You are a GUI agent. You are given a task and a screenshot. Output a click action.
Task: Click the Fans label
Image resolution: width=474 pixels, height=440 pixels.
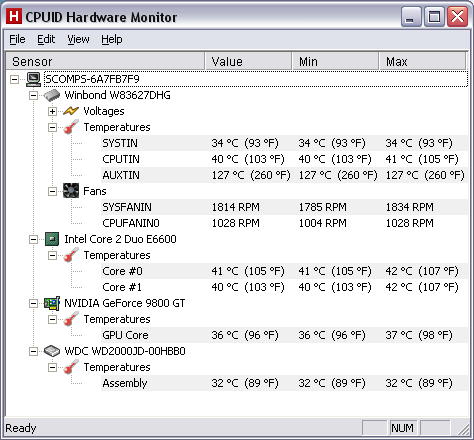click(x=95, y=191)
